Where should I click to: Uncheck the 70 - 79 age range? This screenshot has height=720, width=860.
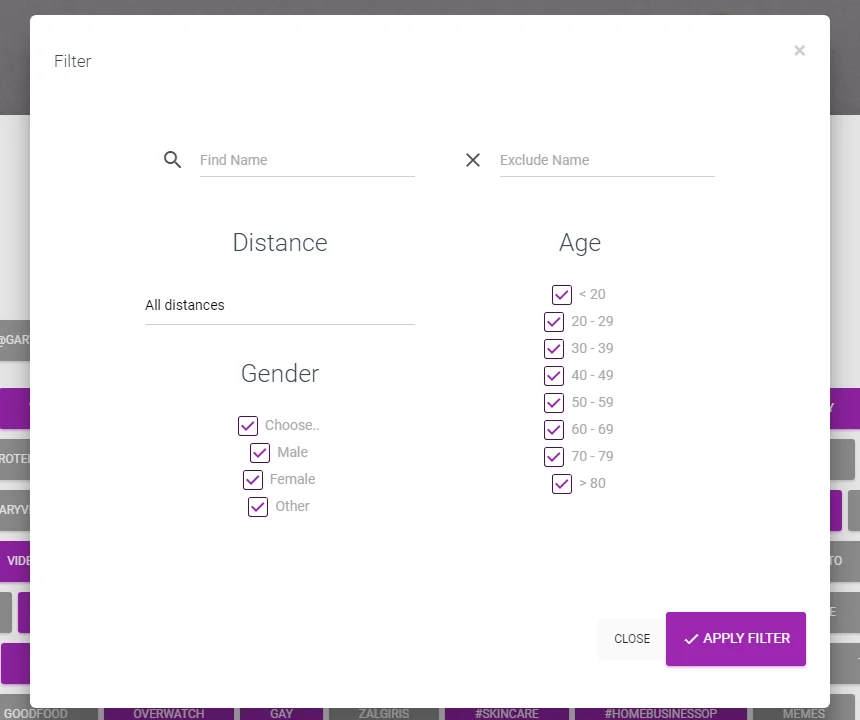coord(554,456)
